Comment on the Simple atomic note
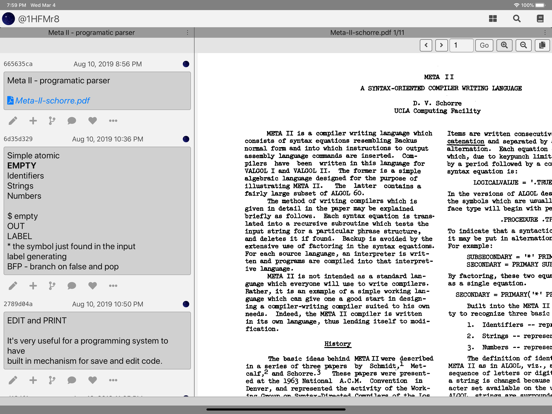 pyautogui.click(x=72, y=286)
